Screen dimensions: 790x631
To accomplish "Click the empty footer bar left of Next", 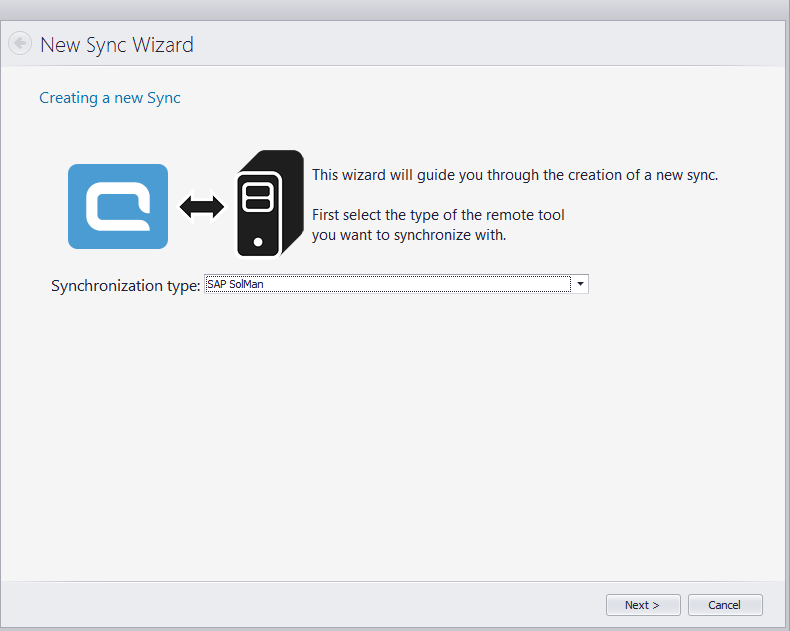I will click(300, 604).
